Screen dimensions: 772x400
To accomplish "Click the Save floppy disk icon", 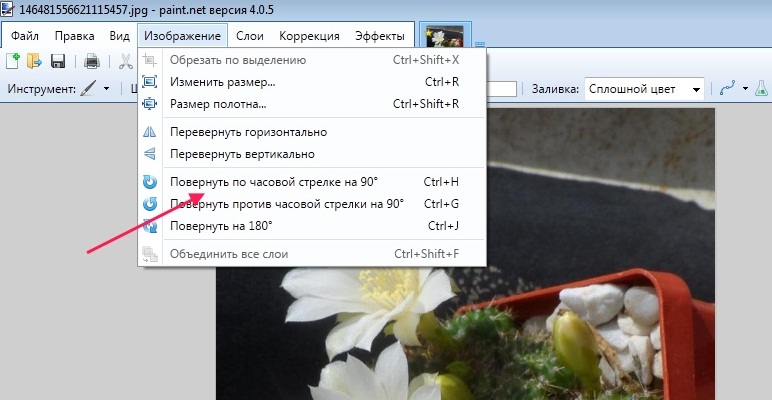I will (x=58, y=61).
